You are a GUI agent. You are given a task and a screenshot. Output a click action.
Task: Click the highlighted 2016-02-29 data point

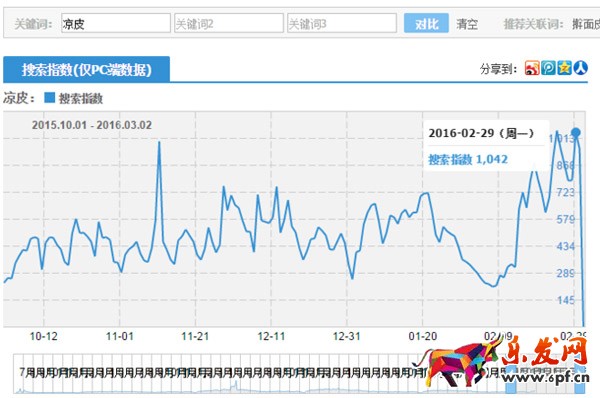click(x=576, y=133)
